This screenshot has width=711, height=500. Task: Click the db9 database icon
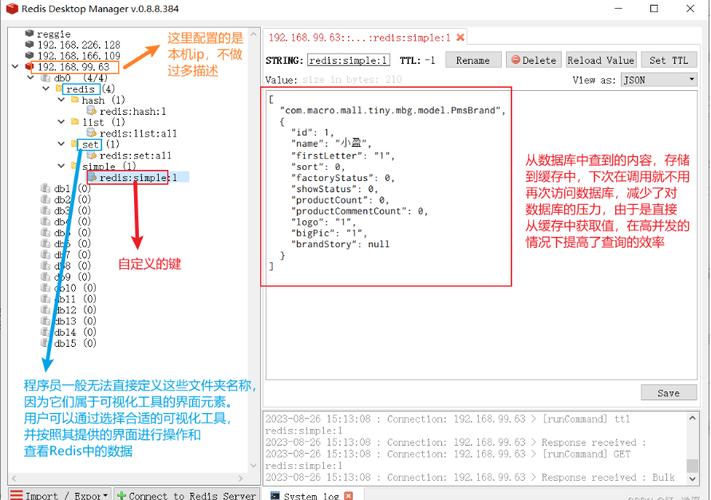pyautogui.click(x=45, y=277)
